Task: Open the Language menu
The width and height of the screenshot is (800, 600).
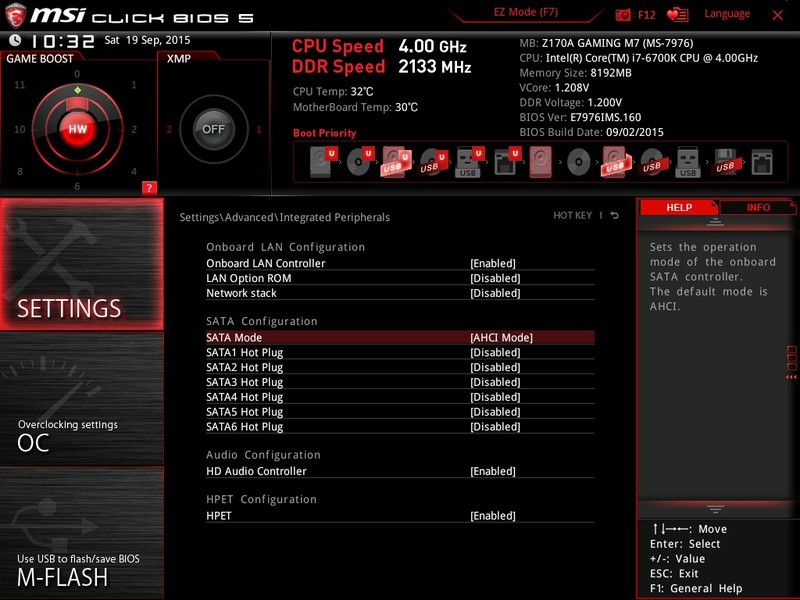Action: pos(727,13)
